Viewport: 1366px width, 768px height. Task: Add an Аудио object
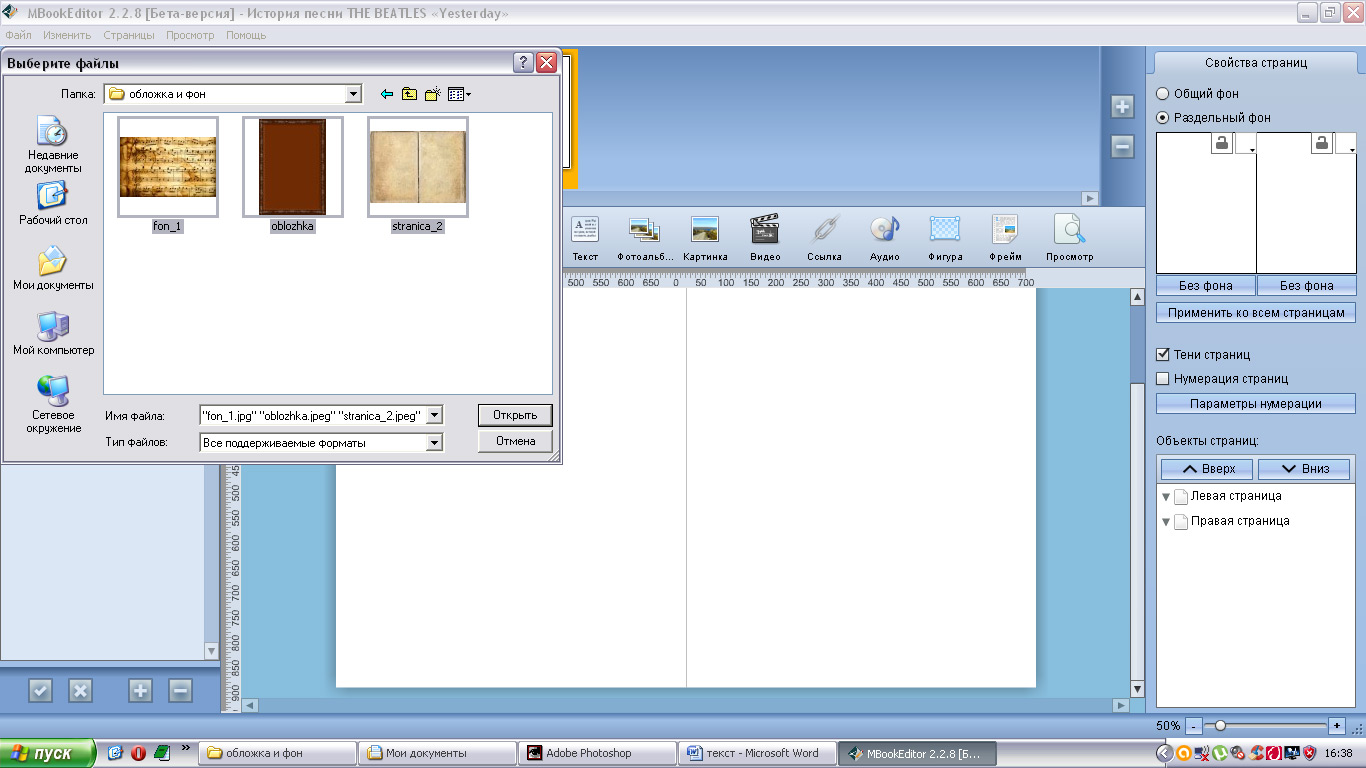pyautogui.click(x=884, y=231)
